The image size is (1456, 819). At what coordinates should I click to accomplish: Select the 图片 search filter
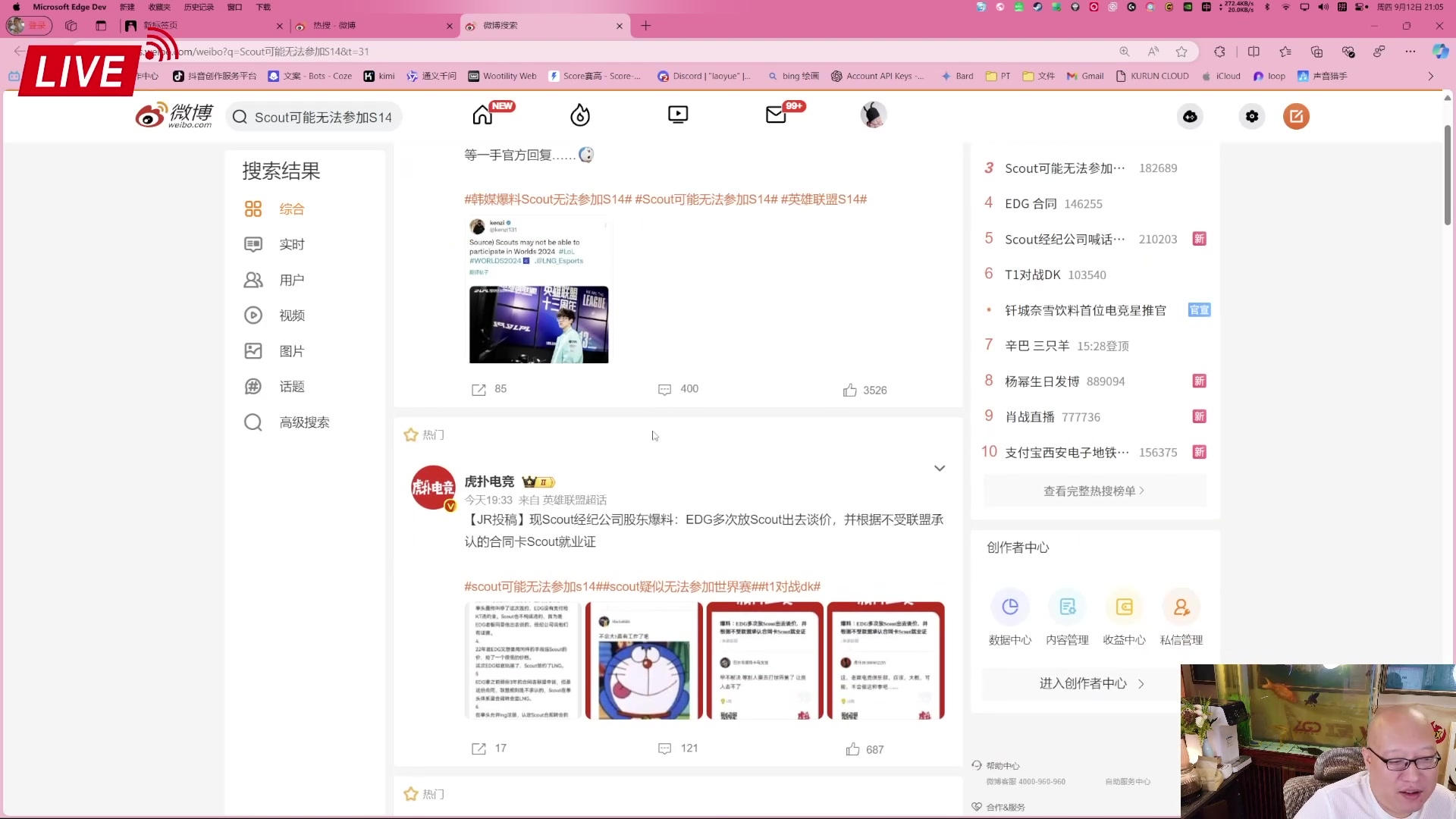(274, 351)
